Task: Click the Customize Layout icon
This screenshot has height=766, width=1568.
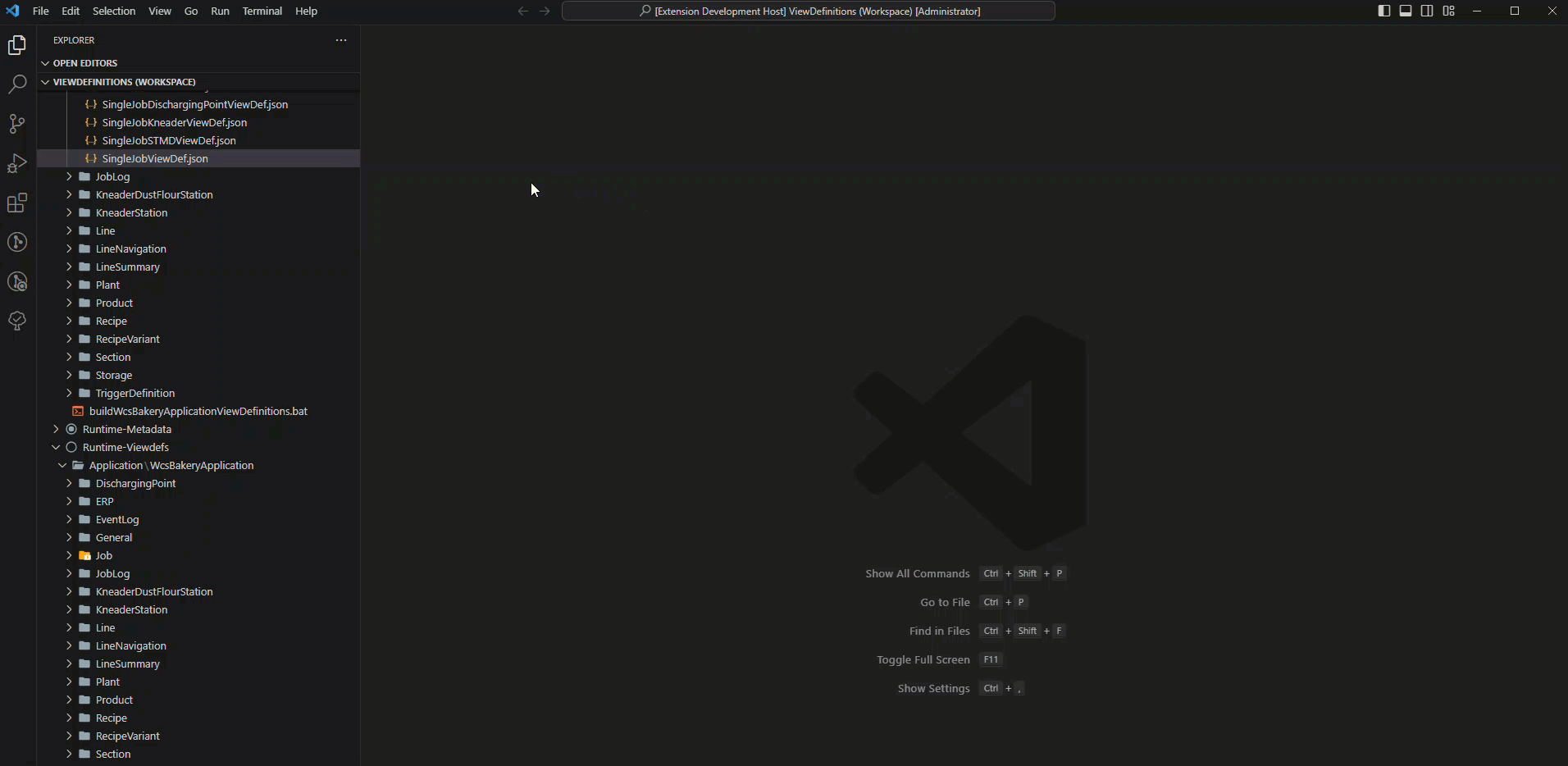Action: pyautogui.click(x=1449, y=11)
